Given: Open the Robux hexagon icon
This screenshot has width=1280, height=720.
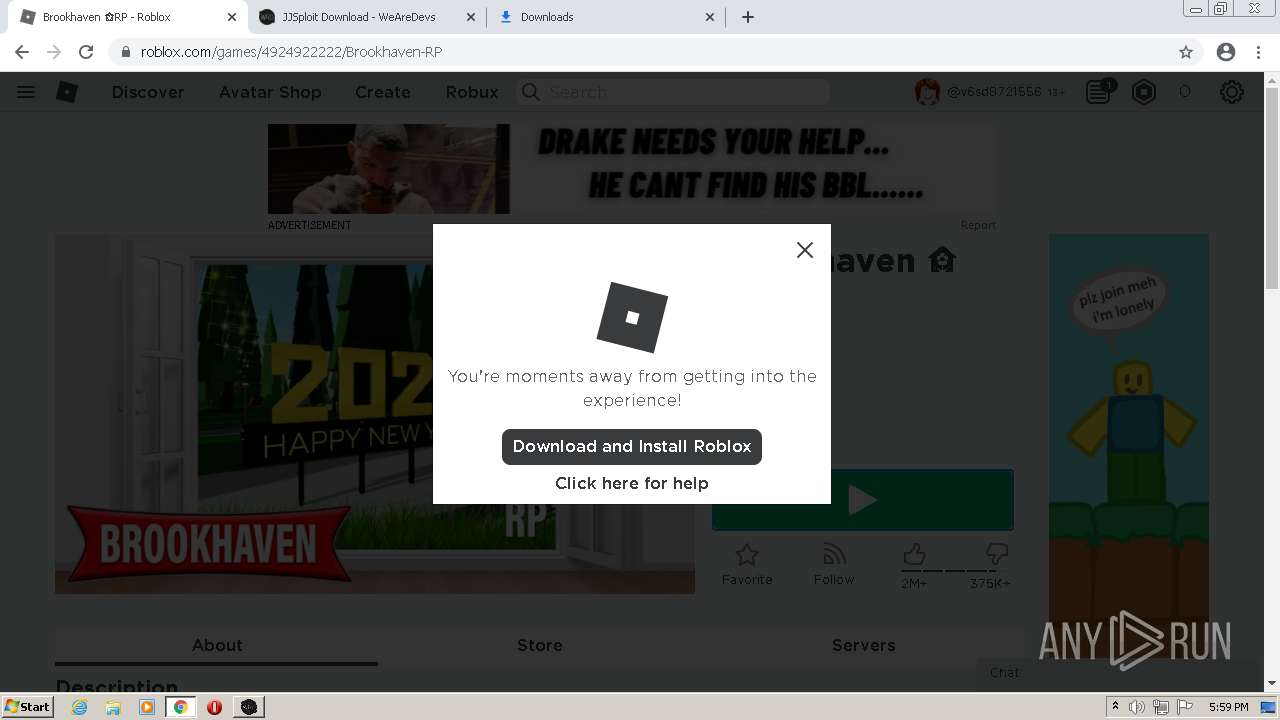Looking at the screenshot, I should pyautogui.click(x=1144, y=92).
